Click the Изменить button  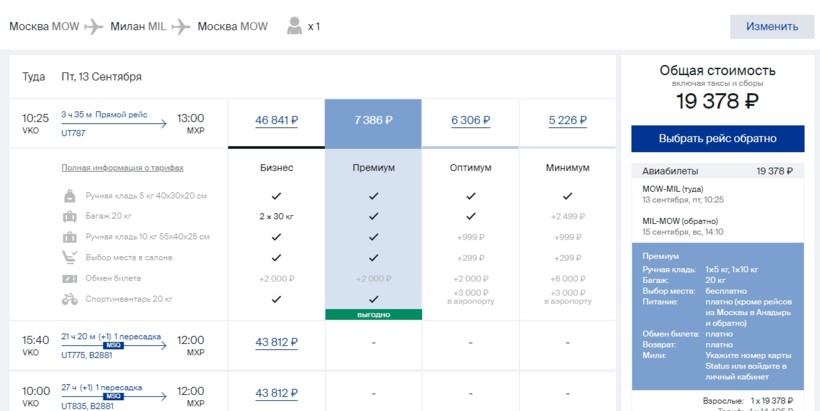tap(772, 27)
